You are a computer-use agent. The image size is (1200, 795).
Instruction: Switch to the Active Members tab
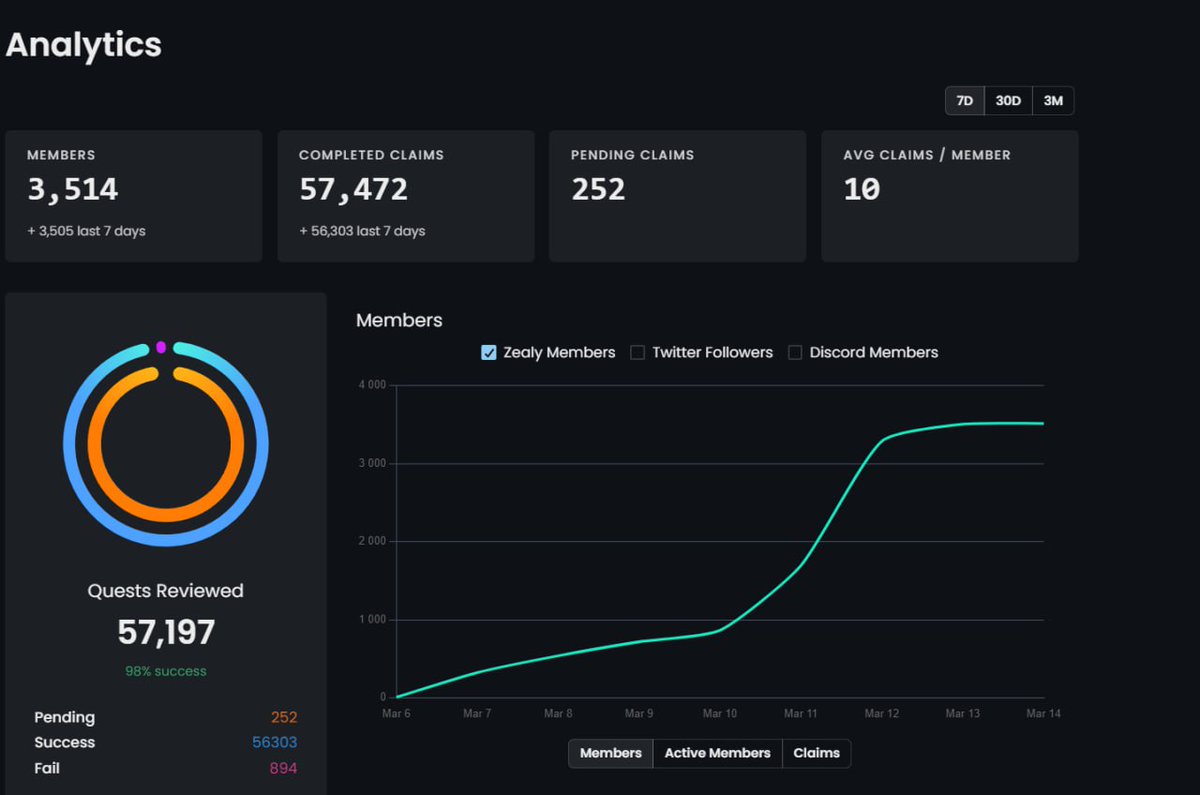coord(717,753)
